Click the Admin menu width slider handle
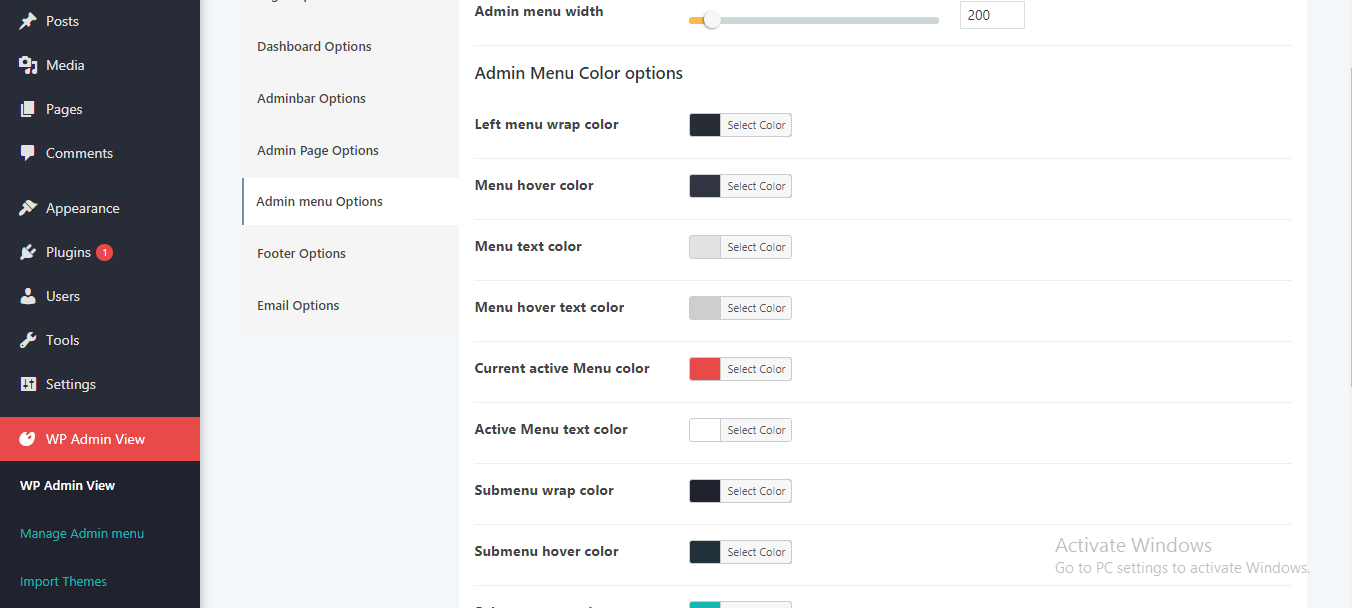This screenshot has width=1352, height=608. [711, 20]
